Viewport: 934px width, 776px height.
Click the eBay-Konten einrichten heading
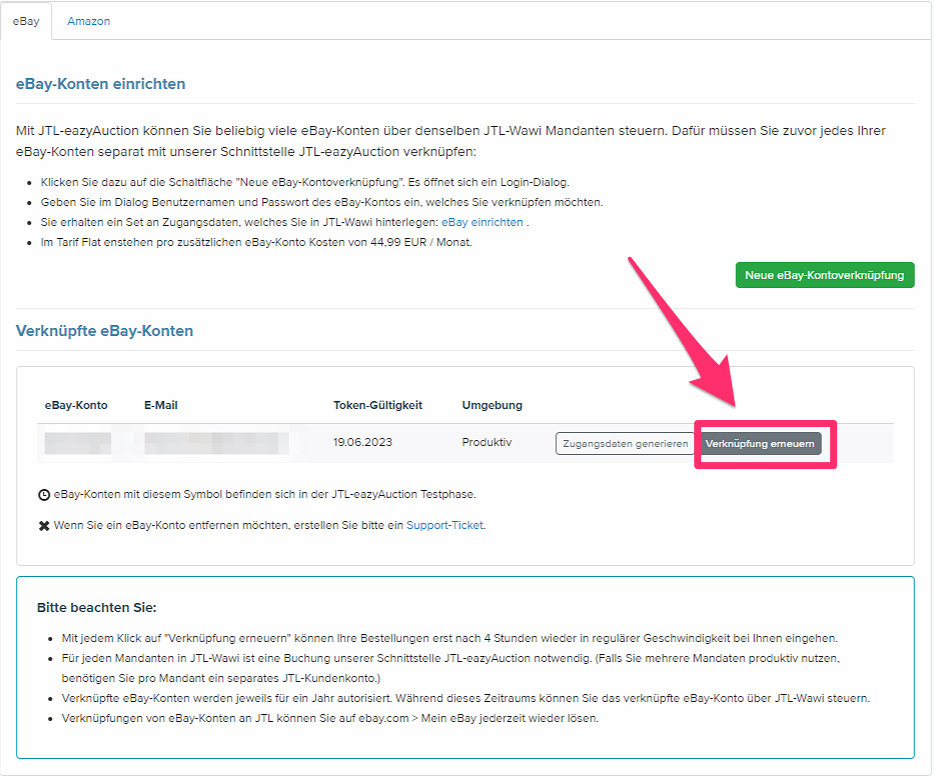click(x=101, y=84)
